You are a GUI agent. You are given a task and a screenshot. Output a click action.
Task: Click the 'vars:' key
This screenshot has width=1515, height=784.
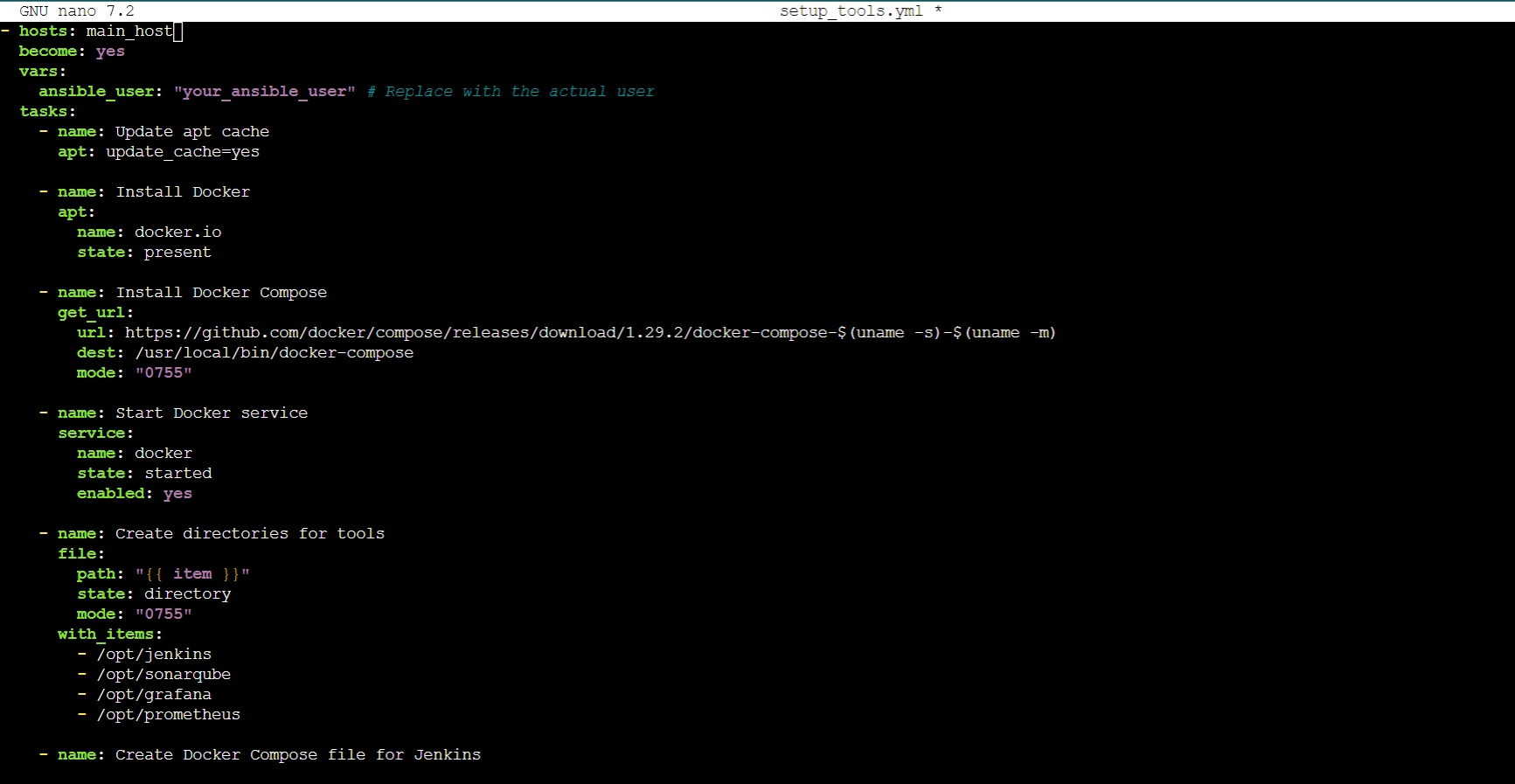coord(43,72)
